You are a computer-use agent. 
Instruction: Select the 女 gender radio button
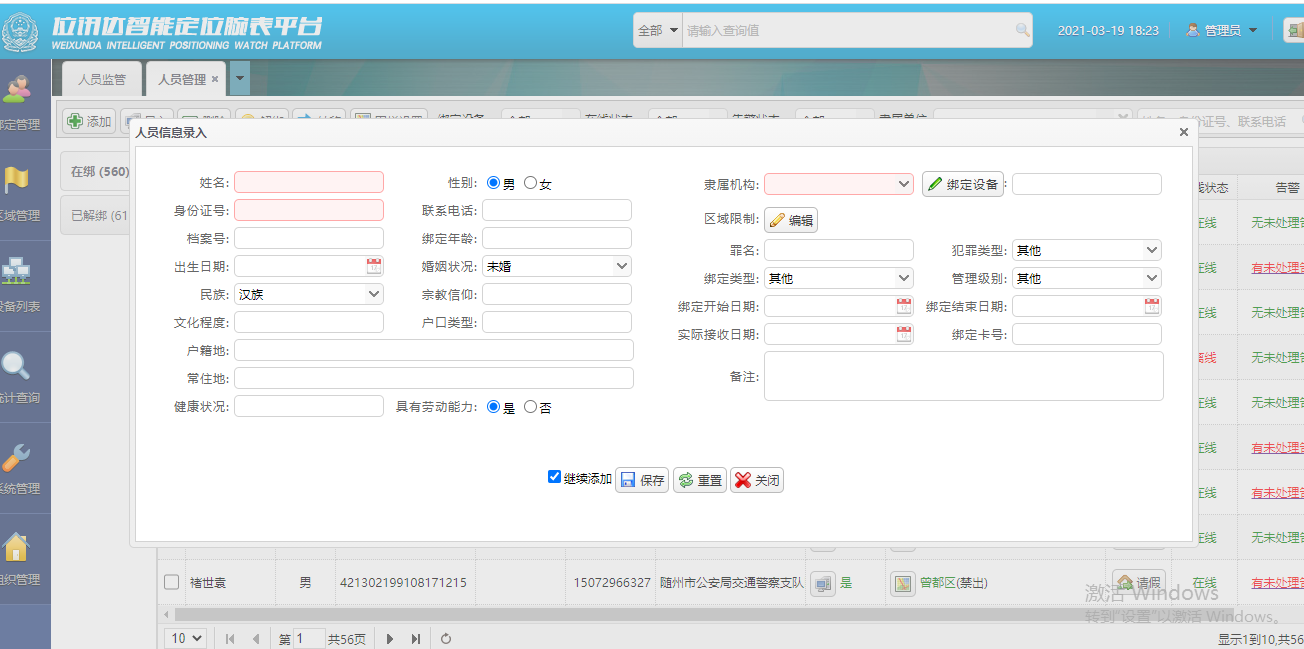[531, 183]
